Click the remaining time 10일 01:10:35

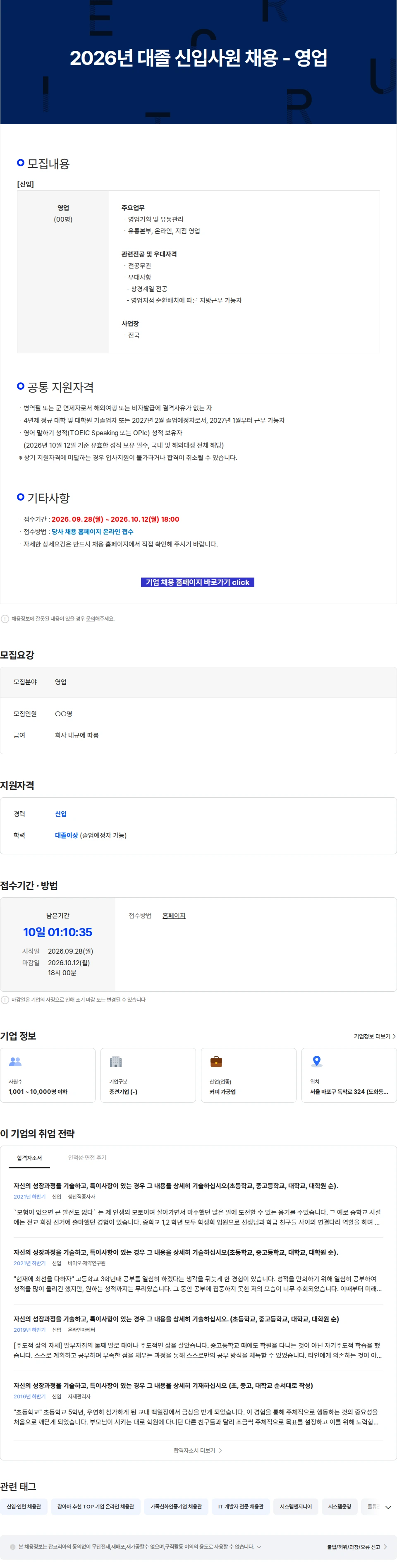pos(58,932)
